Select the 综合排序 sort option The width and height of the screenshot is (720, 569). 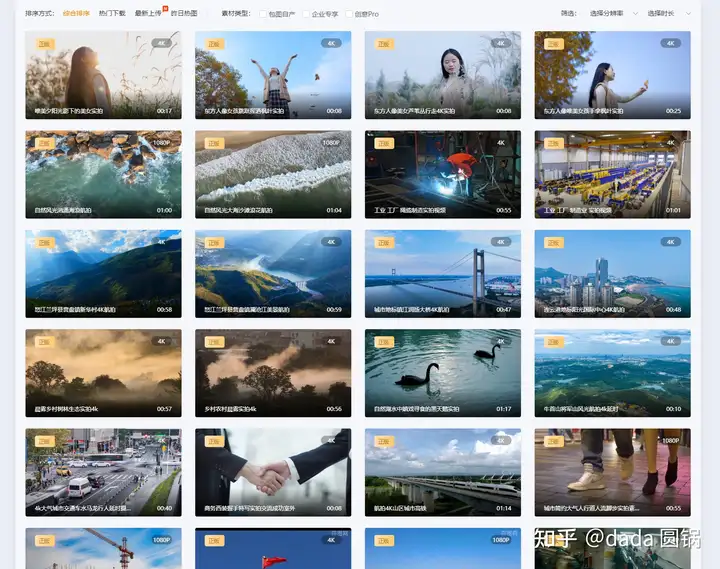(x=76, y=13)
